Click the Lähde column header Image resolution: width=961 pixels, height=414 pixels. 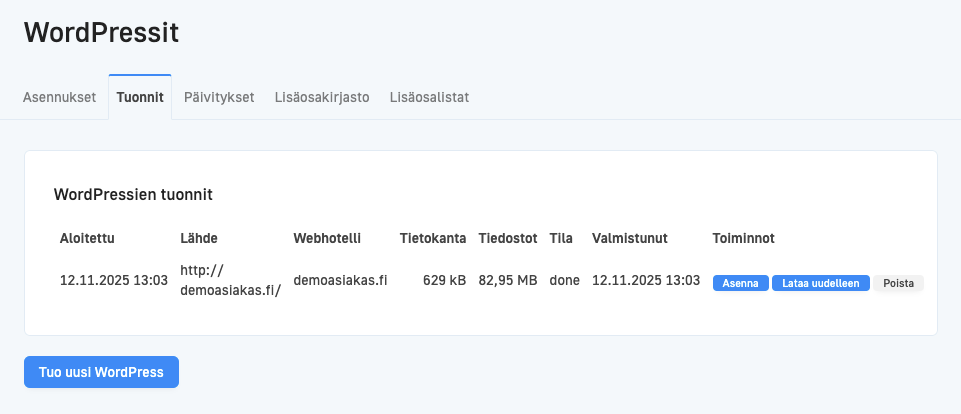(199, 239)
